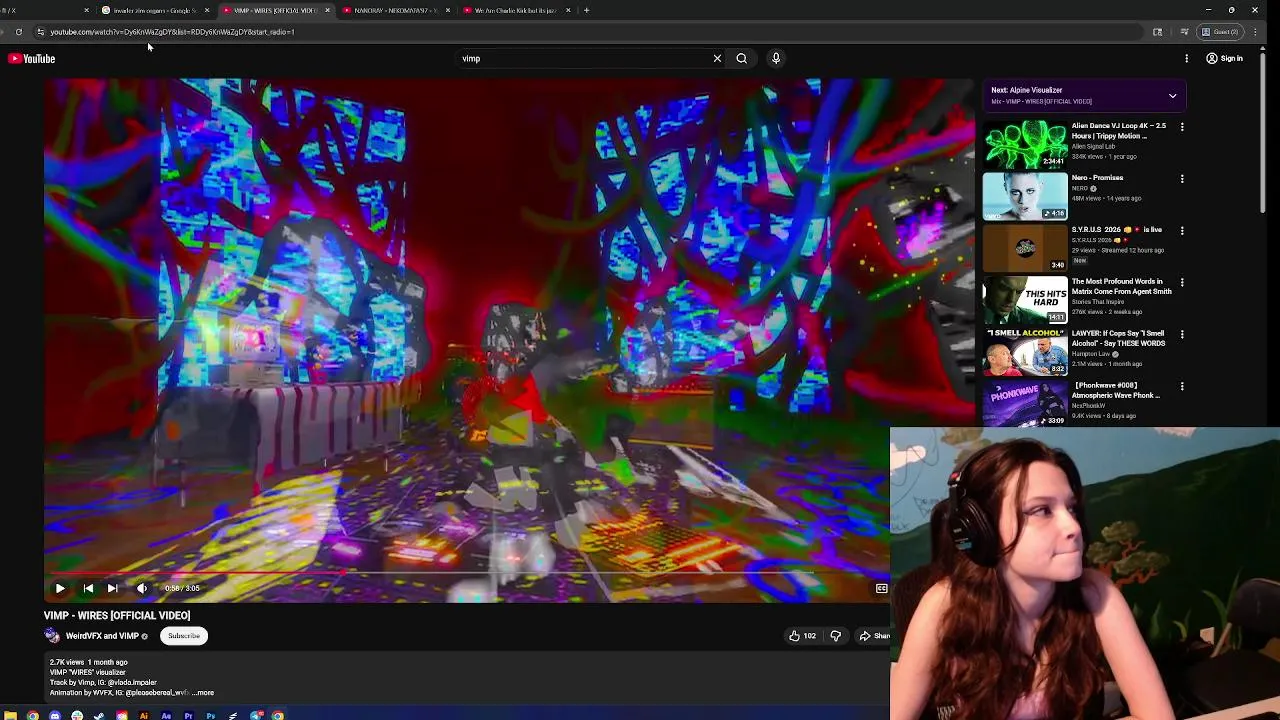Close the NANORAY tab
The height and width of the screenshot is (720, 1280).
click(447, 10)
